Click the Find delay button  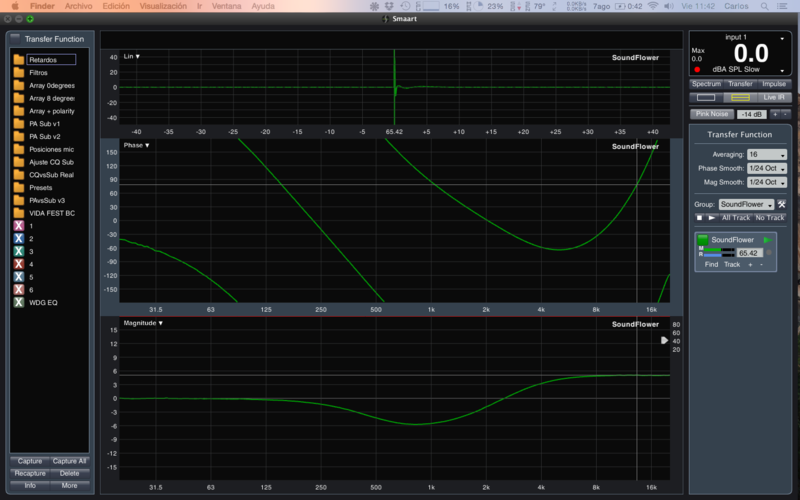711,264
